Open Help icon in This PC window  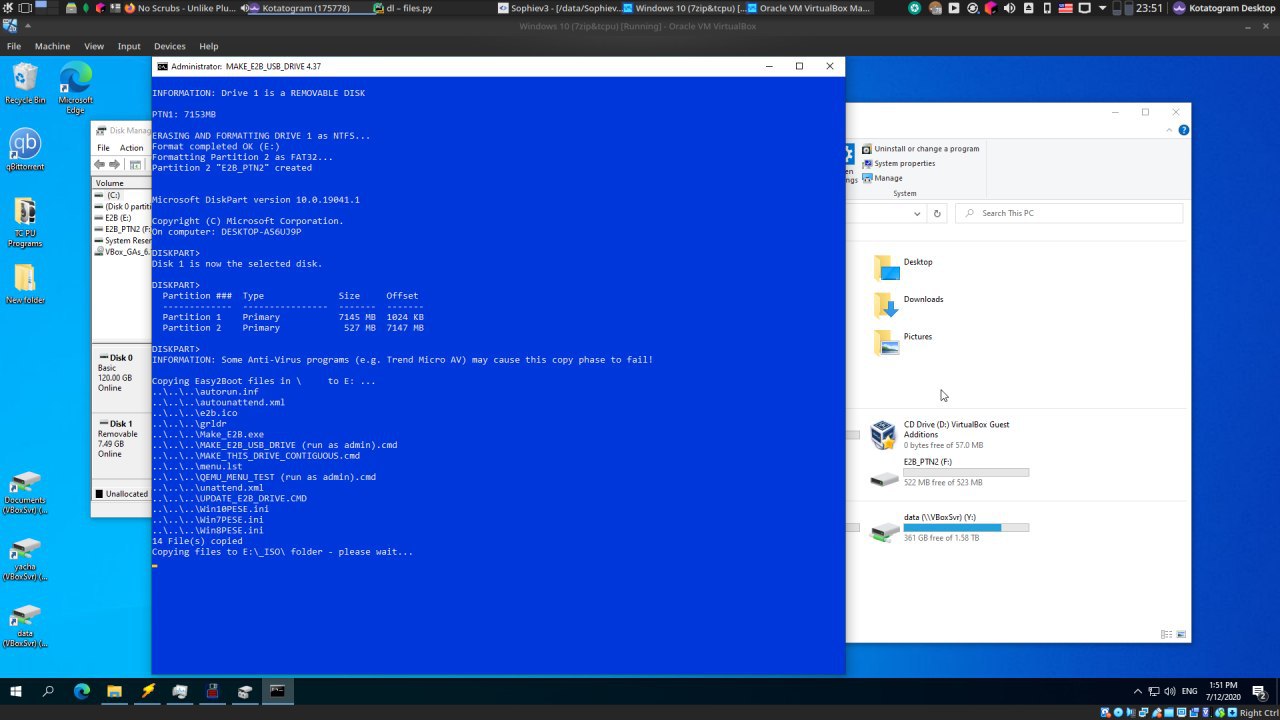[1183, 130]
